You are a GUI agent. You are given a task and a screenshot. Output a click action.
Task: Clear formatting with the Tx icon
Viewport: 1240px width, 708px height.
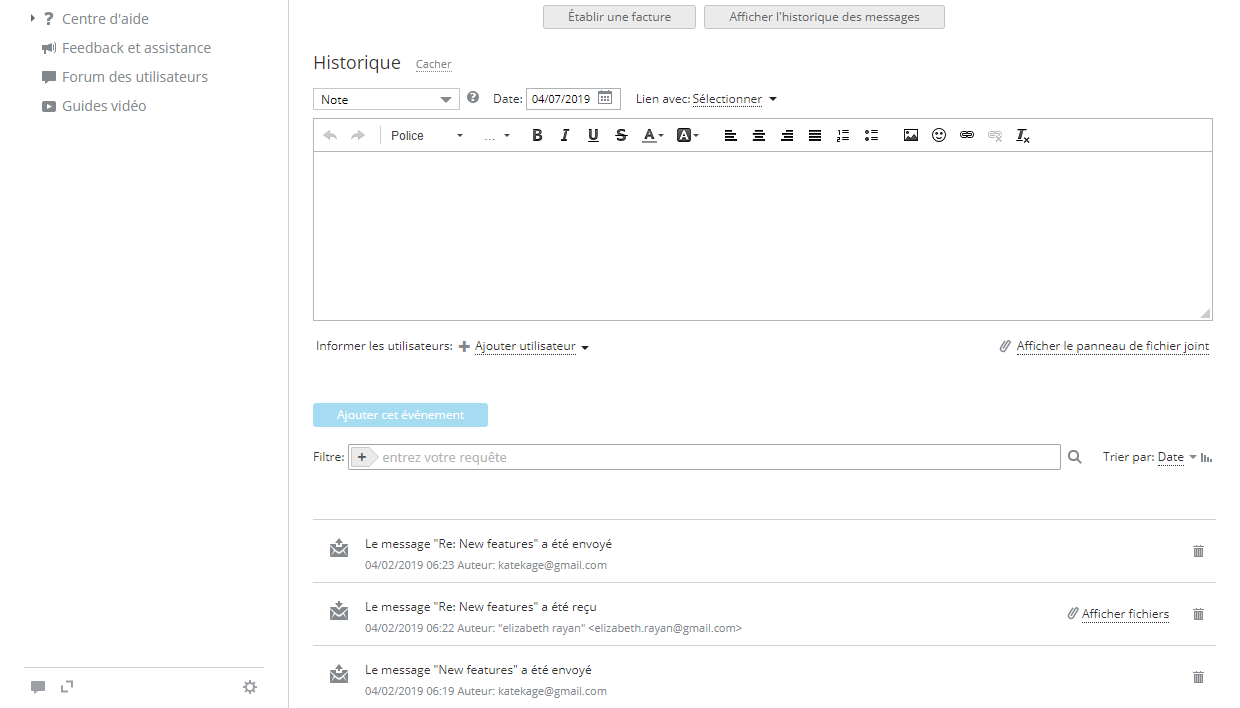pyautogui.click(x=1023, y=136)
